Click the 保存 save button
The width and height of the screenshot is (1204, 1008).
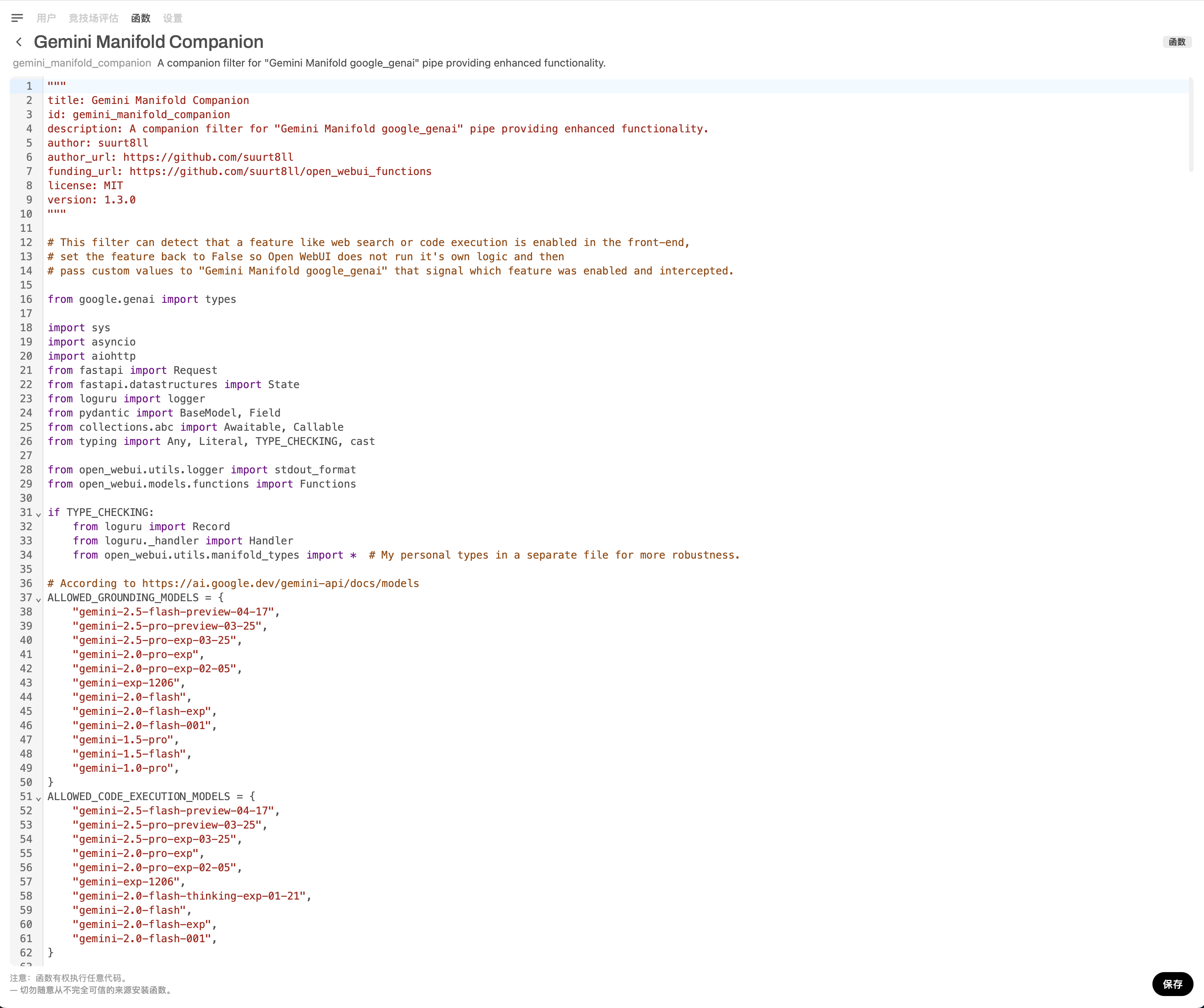1173,984
